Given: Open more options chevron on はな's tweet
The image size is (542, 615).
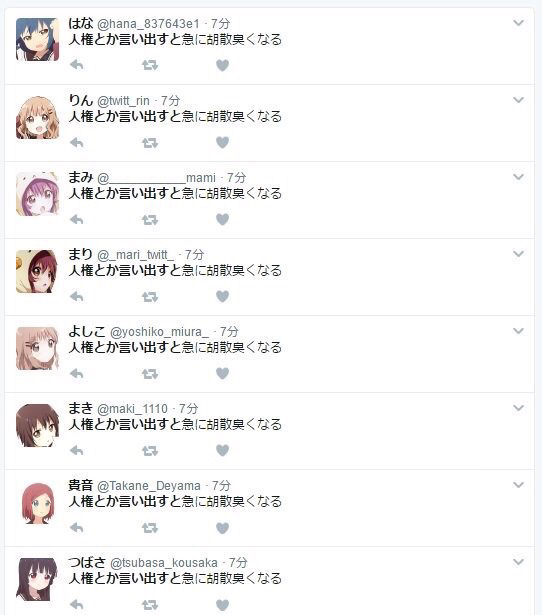Looking at the screenshot, I should click(x=518, y=23).
